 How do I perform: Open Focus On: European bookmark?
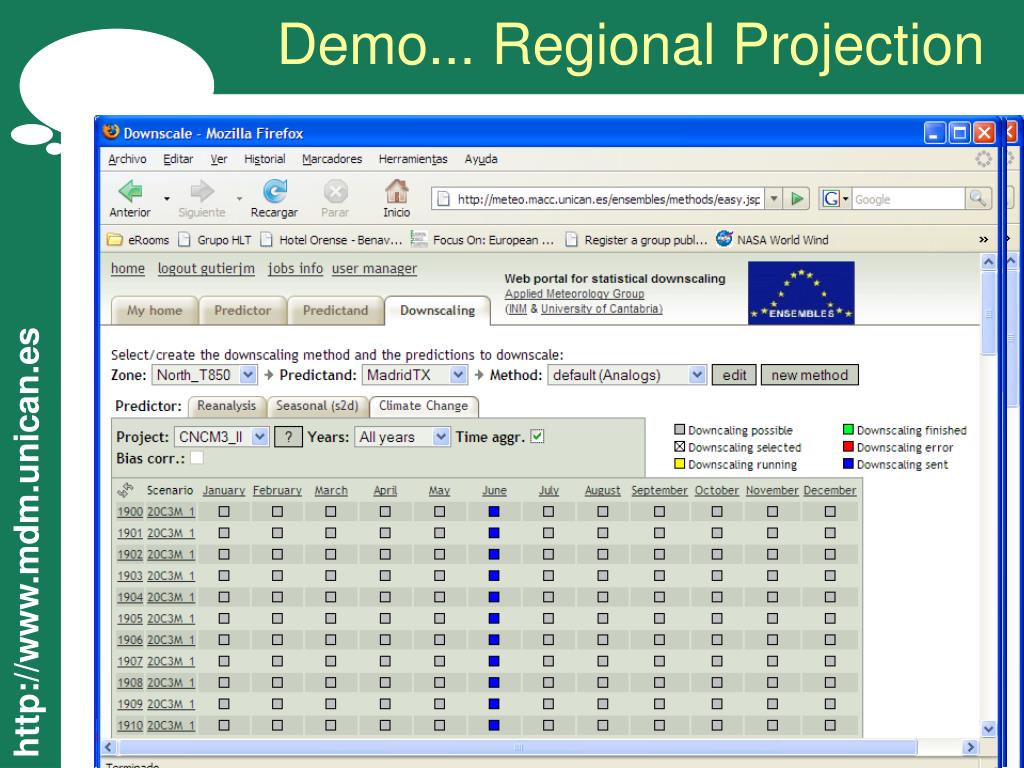483,240
